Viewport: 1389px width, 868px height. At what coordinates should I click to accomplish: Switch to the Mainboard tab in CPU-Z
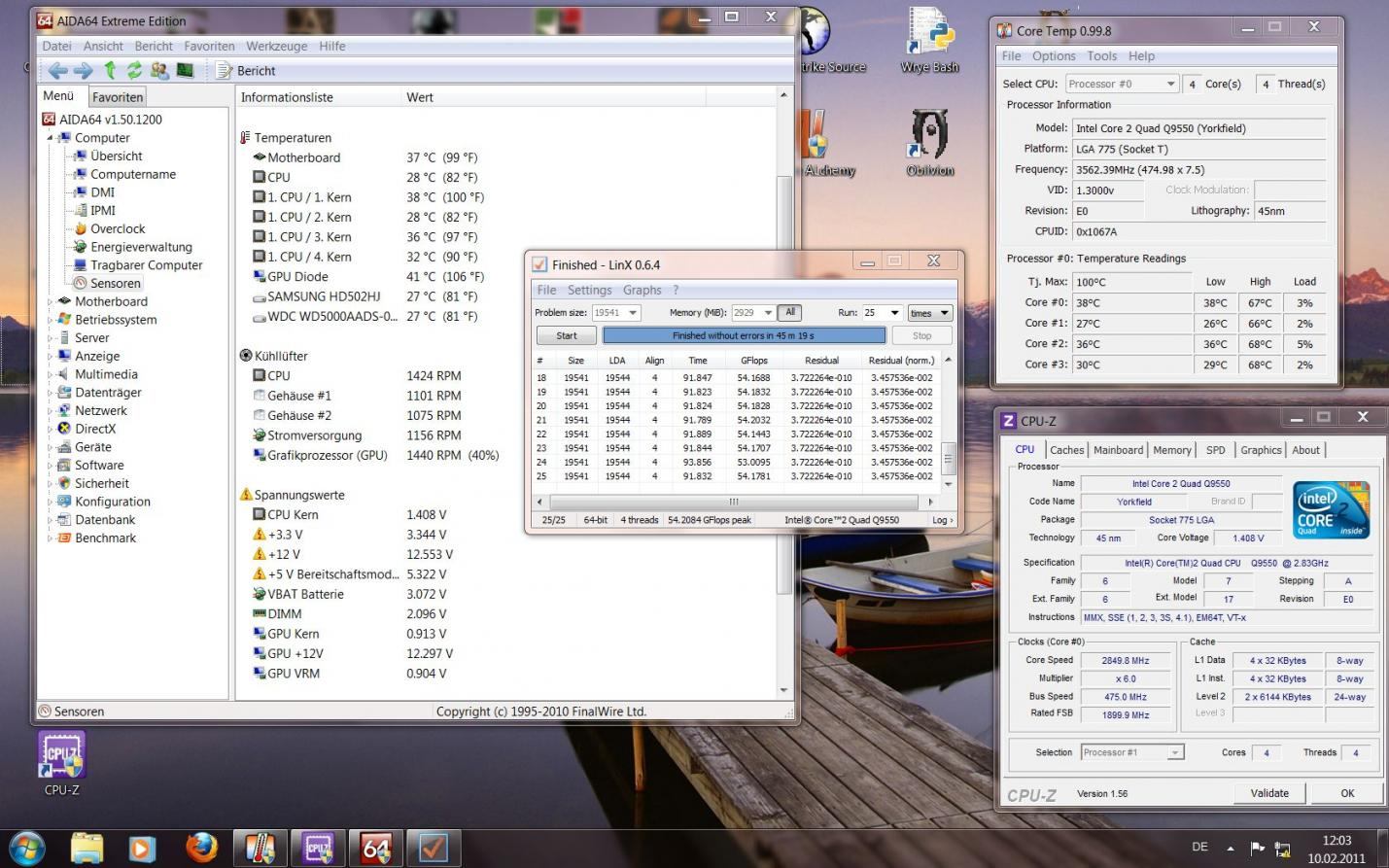point(1118,450)
